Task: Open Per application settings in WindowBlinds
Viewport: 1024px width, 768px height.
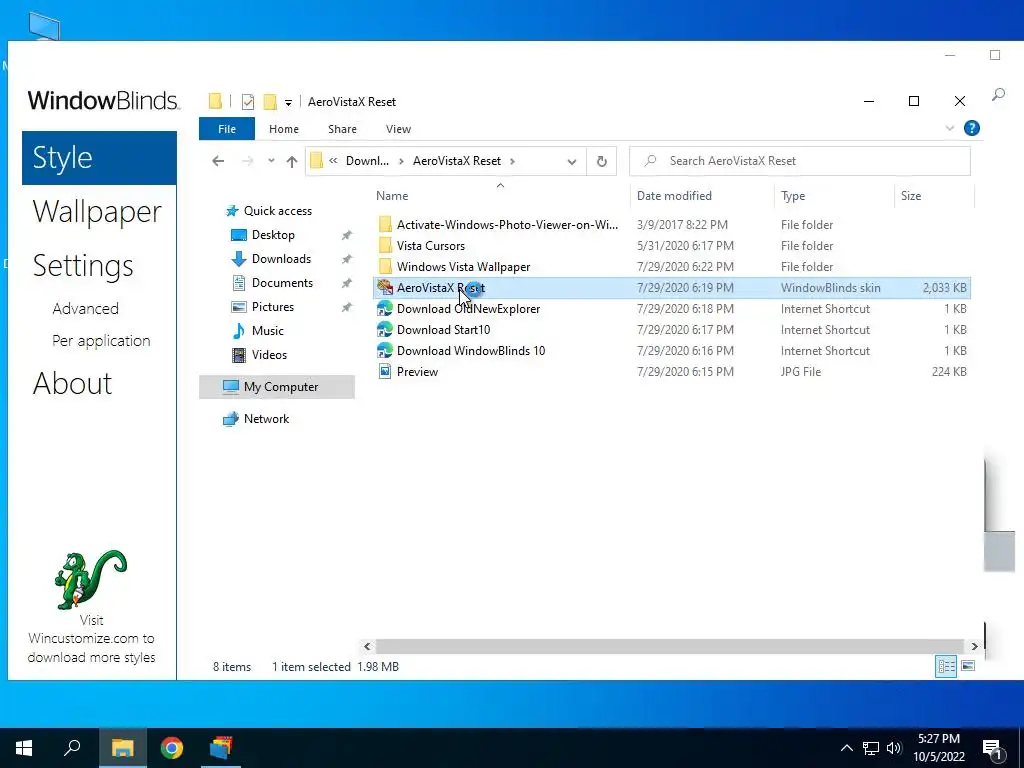Action: click(x=101, y=341)
